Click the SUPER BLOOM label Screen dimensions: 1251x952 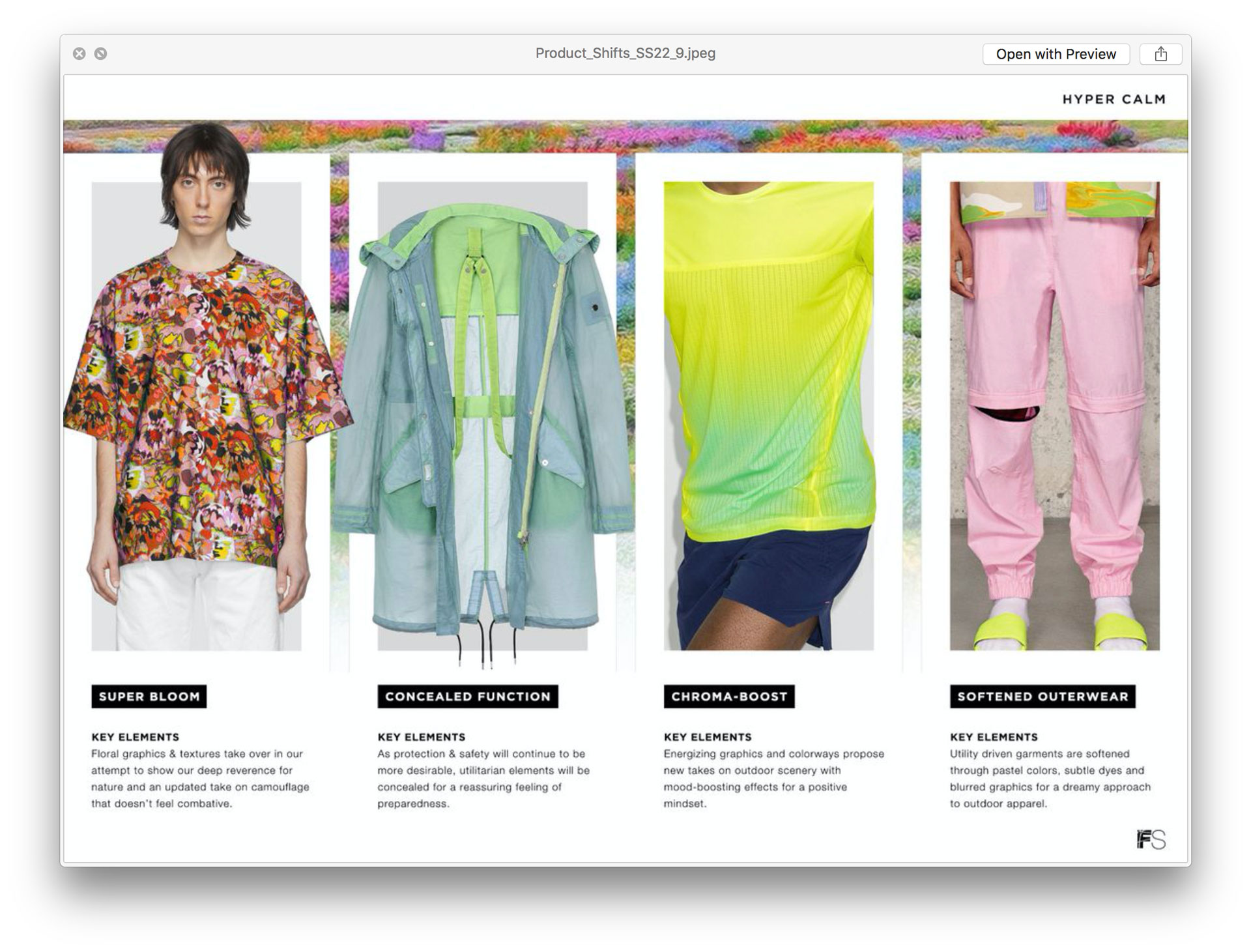coord(149,697)
